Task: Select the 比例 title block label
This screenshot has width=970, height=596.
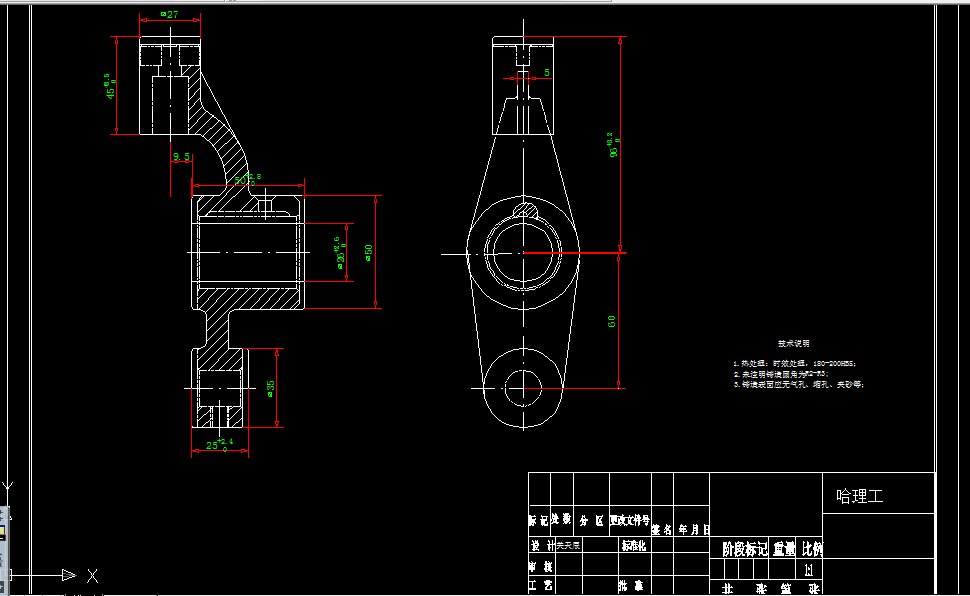Action: [x=812, y=549]
